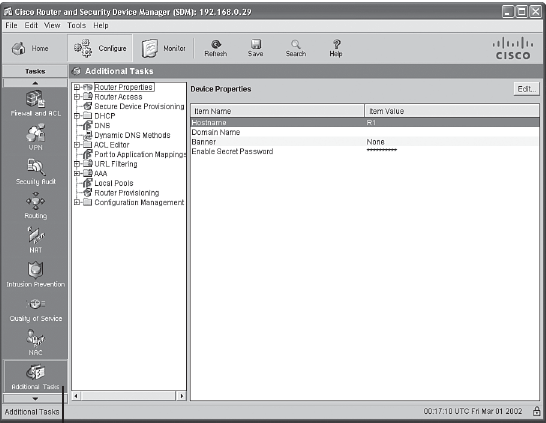Image resolution: width=546 pixels, height=423 pixels.
Task: Open Help from the toolbar
Action: click(336, 48)
